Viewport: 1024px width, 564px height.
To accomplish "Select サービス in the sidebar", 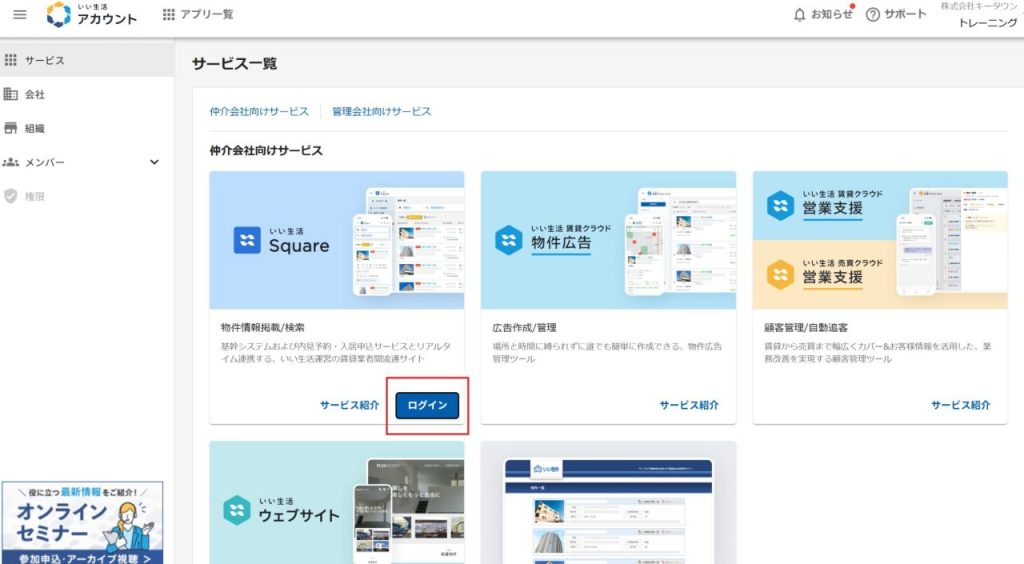I will [45, 60].
